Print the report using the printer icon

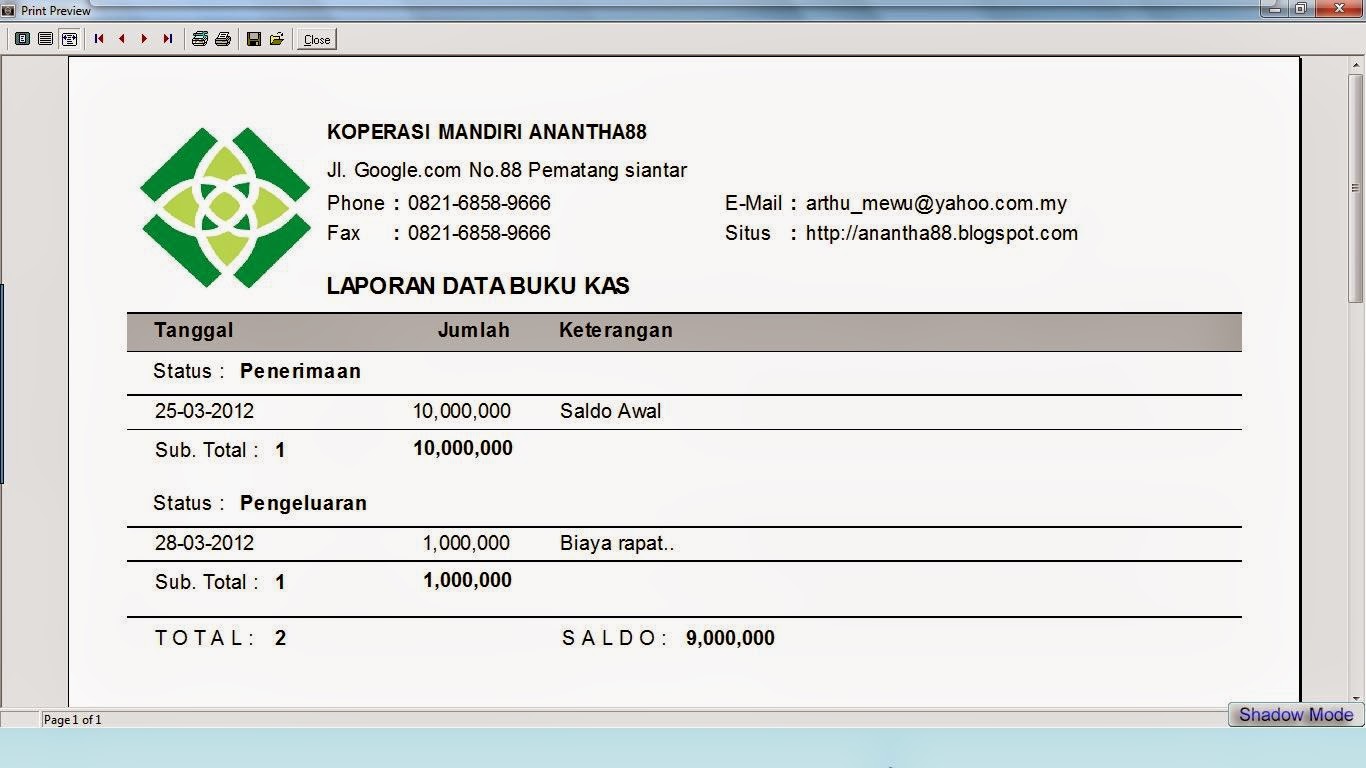tap(223, 39)
